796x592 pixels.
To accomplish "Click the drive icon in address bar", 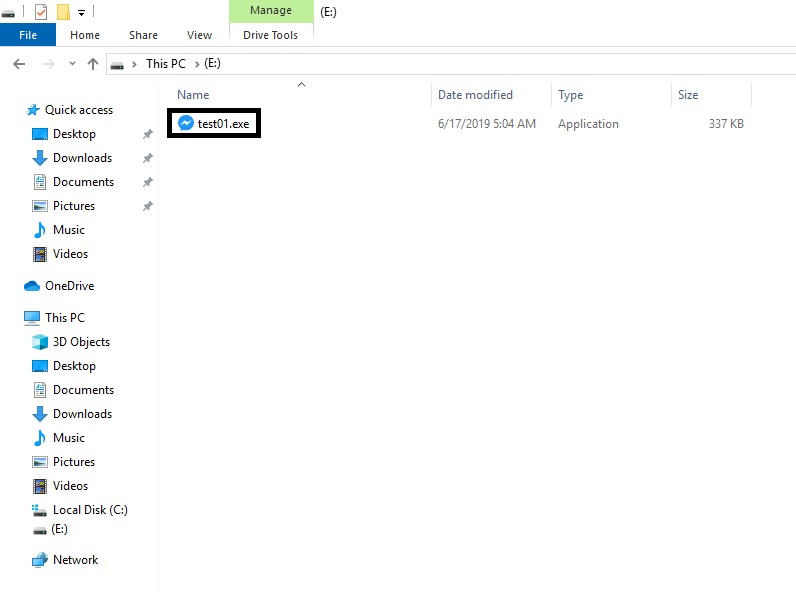I will (117, 65).
